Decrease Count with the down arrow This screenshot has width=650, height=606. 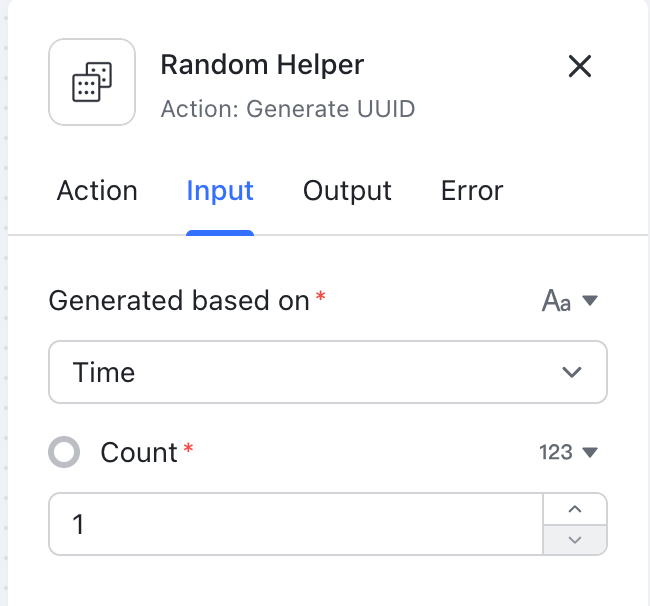tap(574, 539)
